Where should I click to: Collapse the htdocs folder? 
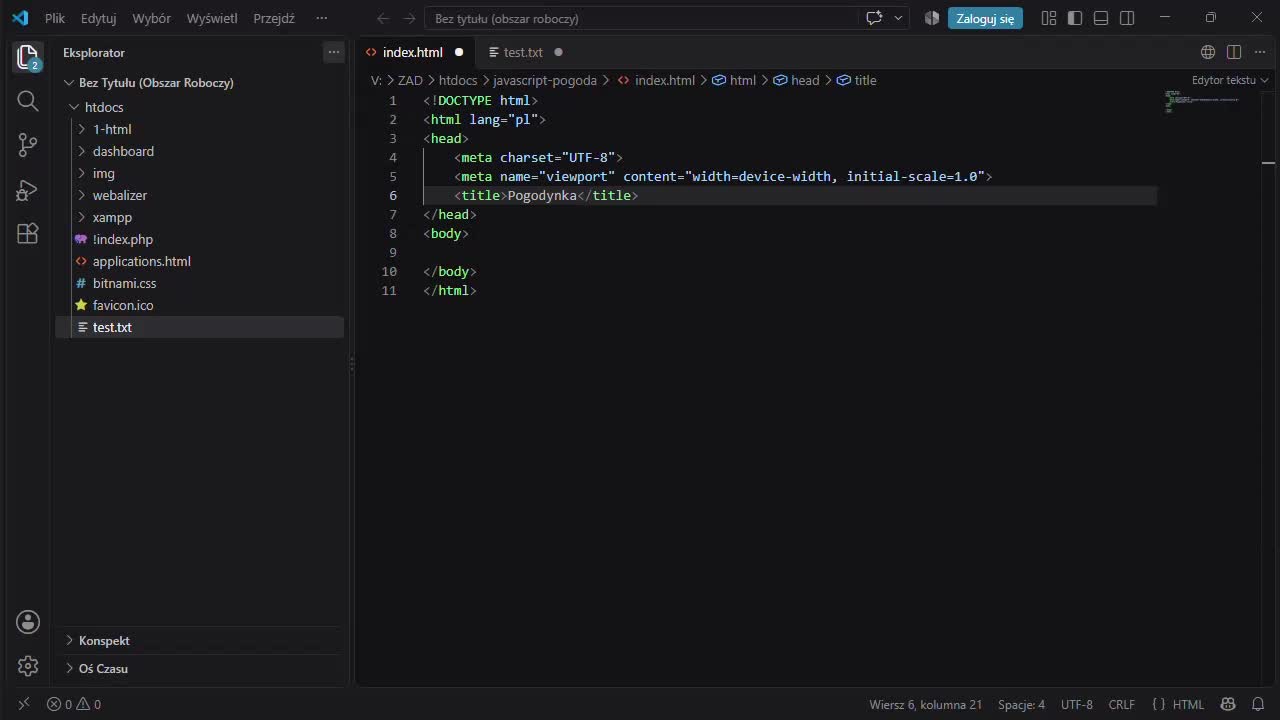(200, 107)
